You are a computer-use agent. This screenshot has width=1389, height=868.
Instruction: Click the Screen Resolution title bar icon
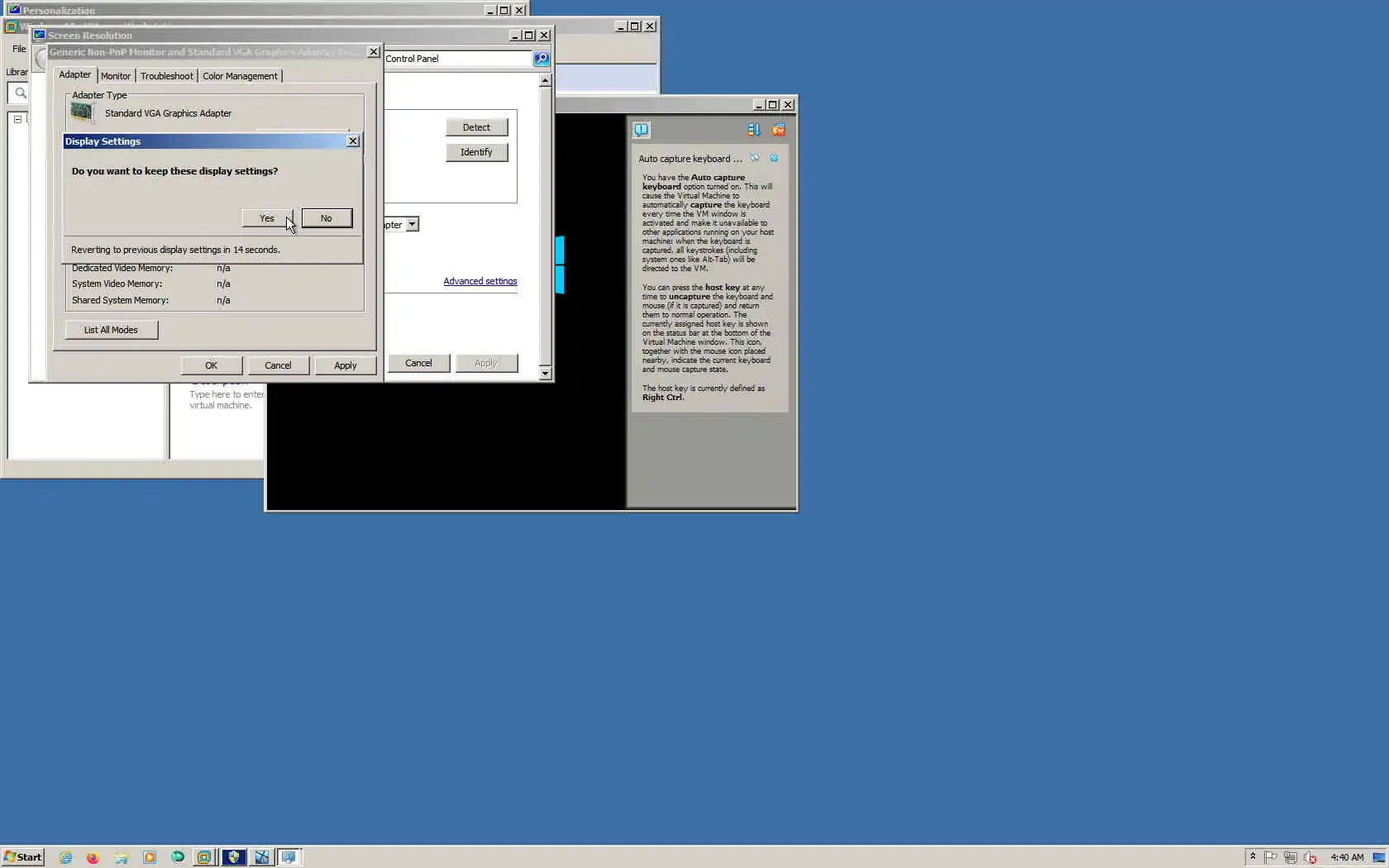39,36
